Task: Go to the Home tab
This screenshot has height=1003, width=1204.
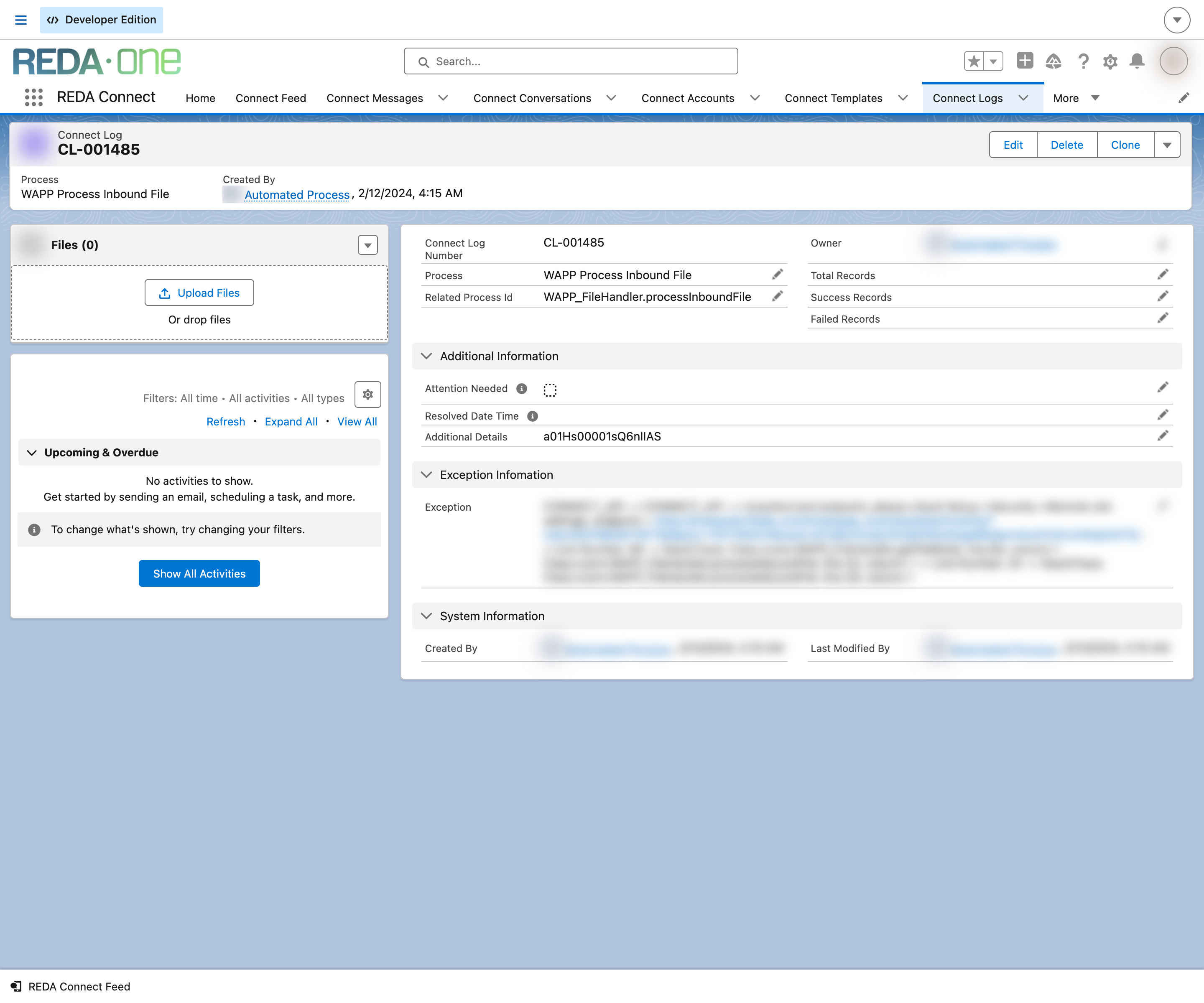Action: pos(200,98)
